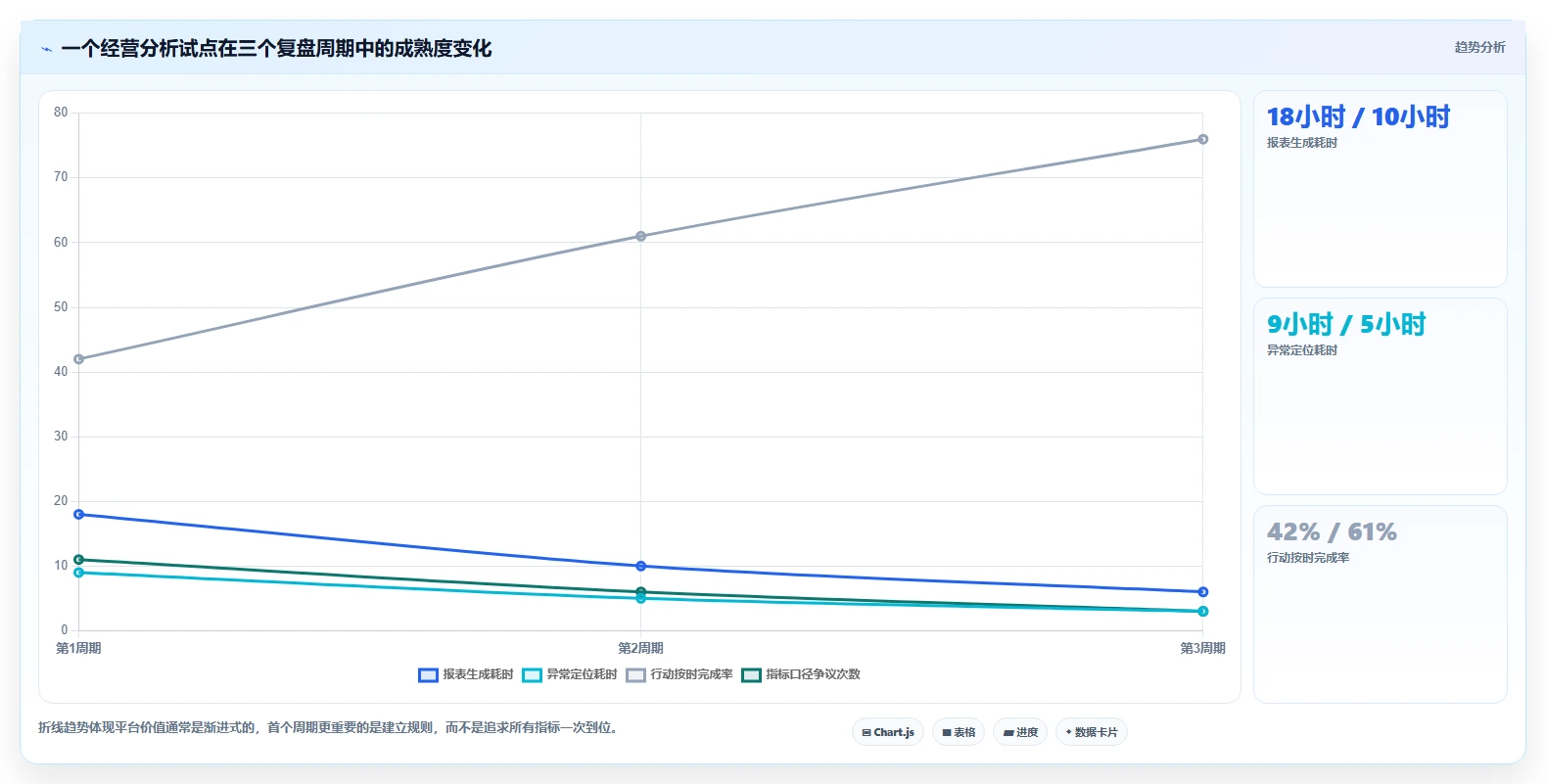Click 行动按时完成率 point at 第2周期 (61)
The image size is (1546, 784).
tap(641, 236)
